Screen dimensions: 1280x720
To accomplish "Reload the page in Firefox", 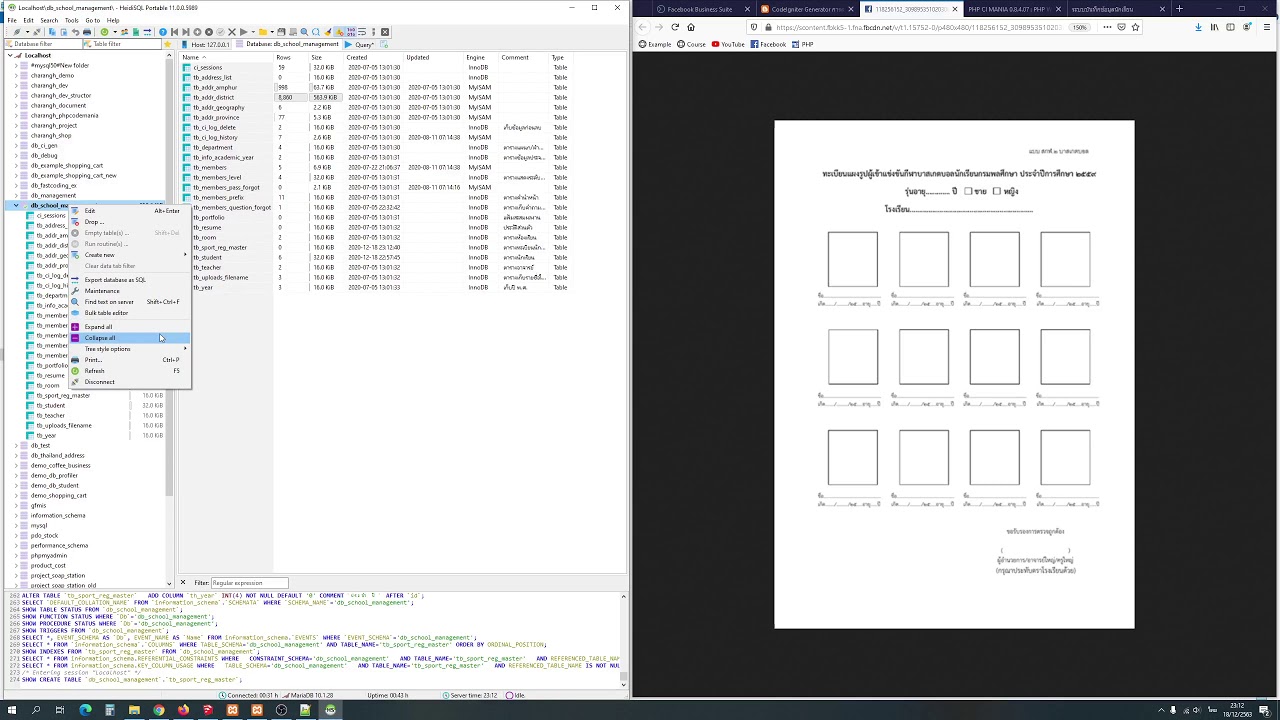I will (675, 27).
